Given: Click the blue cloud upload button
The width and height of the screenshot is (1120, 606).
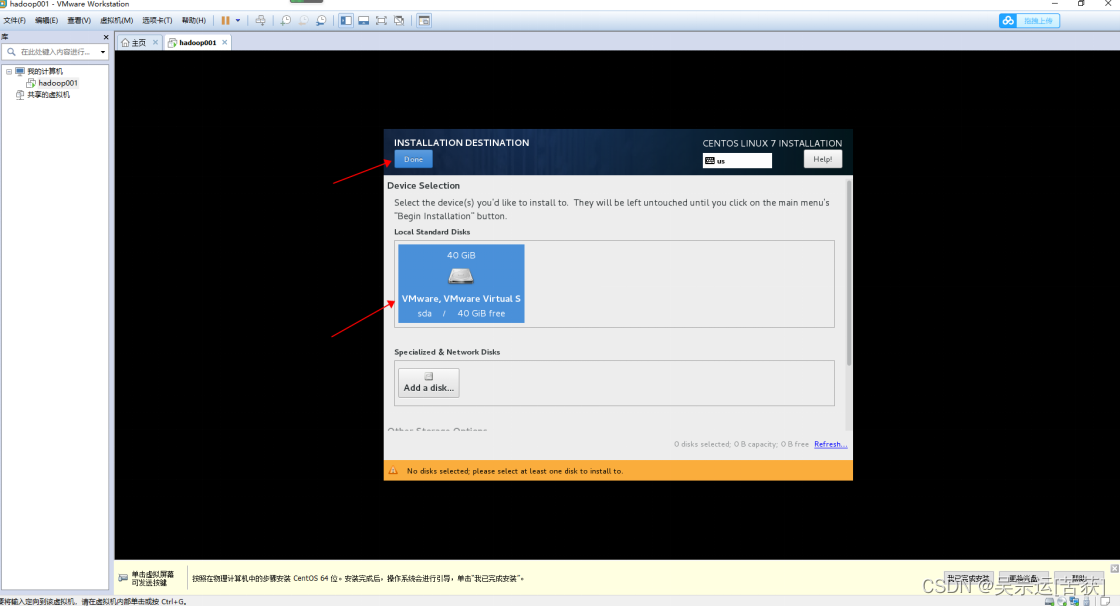Looking at the screenshot, I should pyautogui.click(x=1029, y=21).
